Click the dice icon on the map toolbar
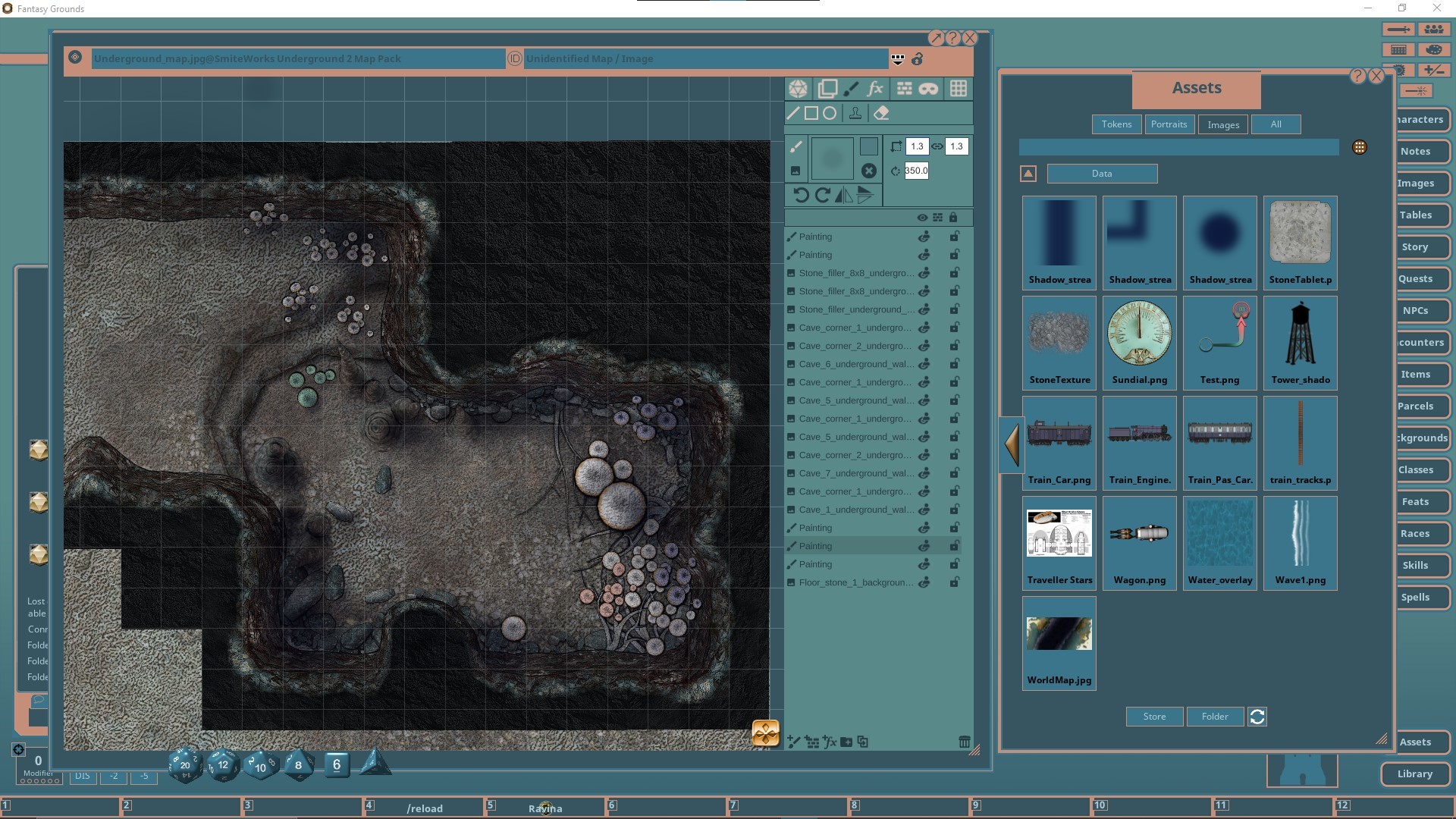This screenshot has width=1456, height=819. (798, 89)
